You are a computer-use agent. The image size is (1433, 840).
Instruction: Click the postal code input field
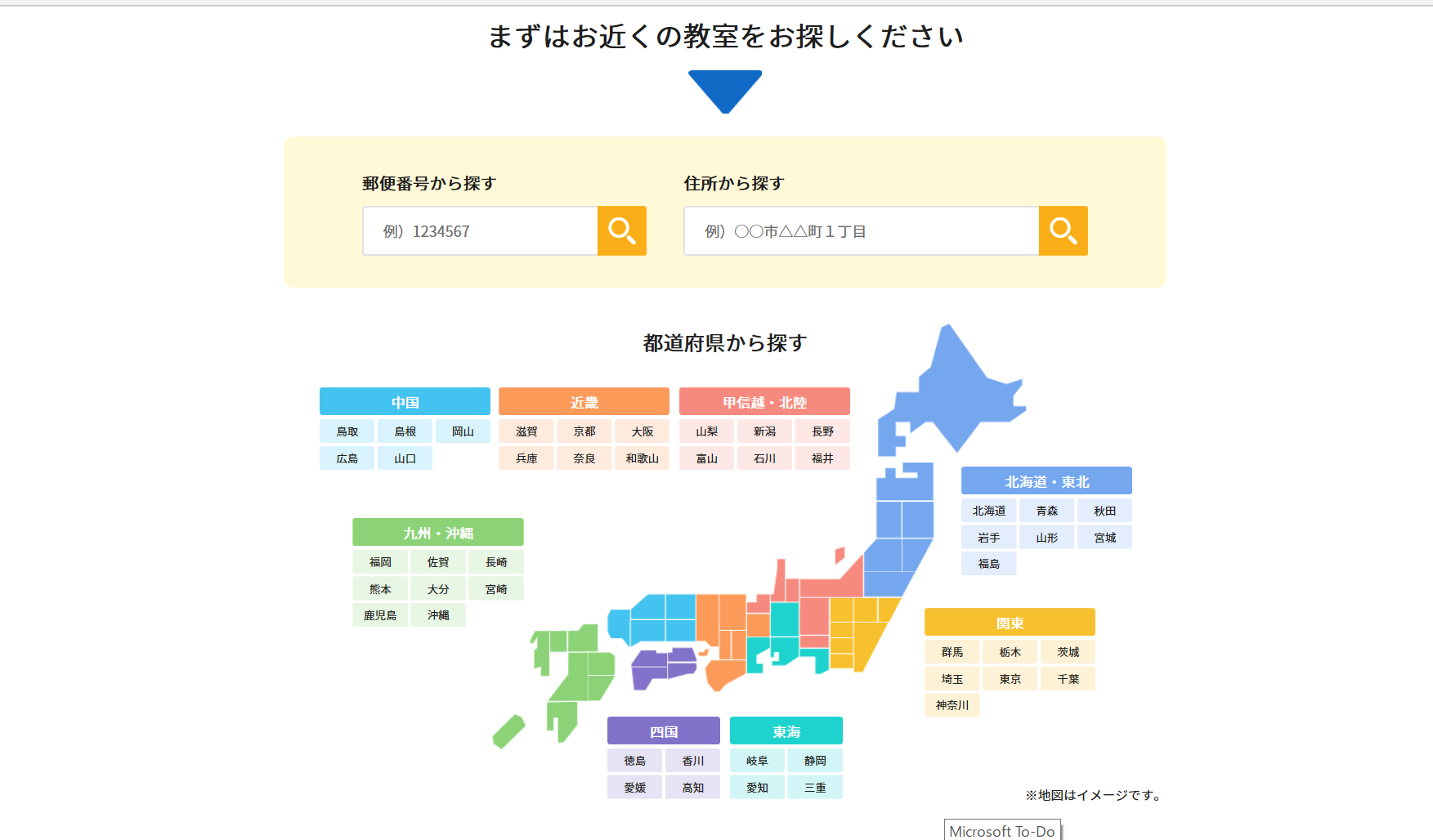481,231
